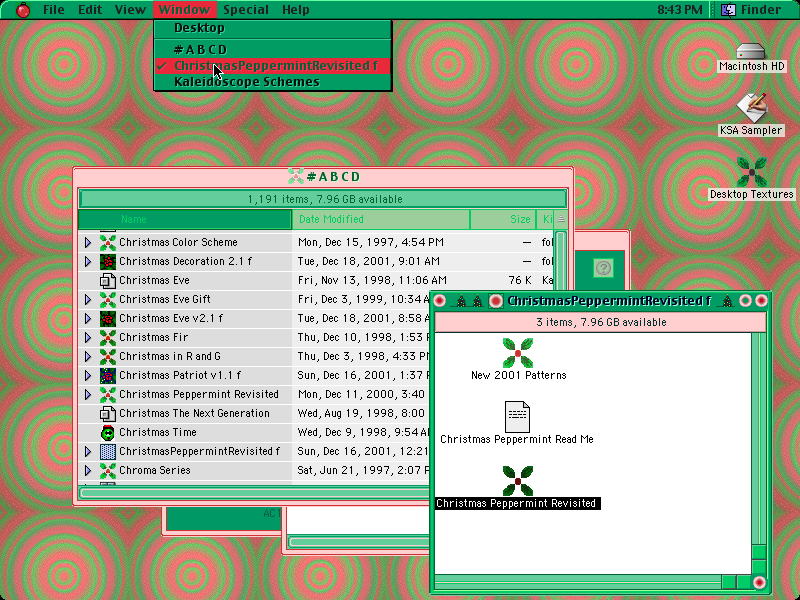Click the Christmas Time green face icon
Image resolution: width=800 pixels, height=600 pixels.
pyautogui.click(x=108, y=432)
